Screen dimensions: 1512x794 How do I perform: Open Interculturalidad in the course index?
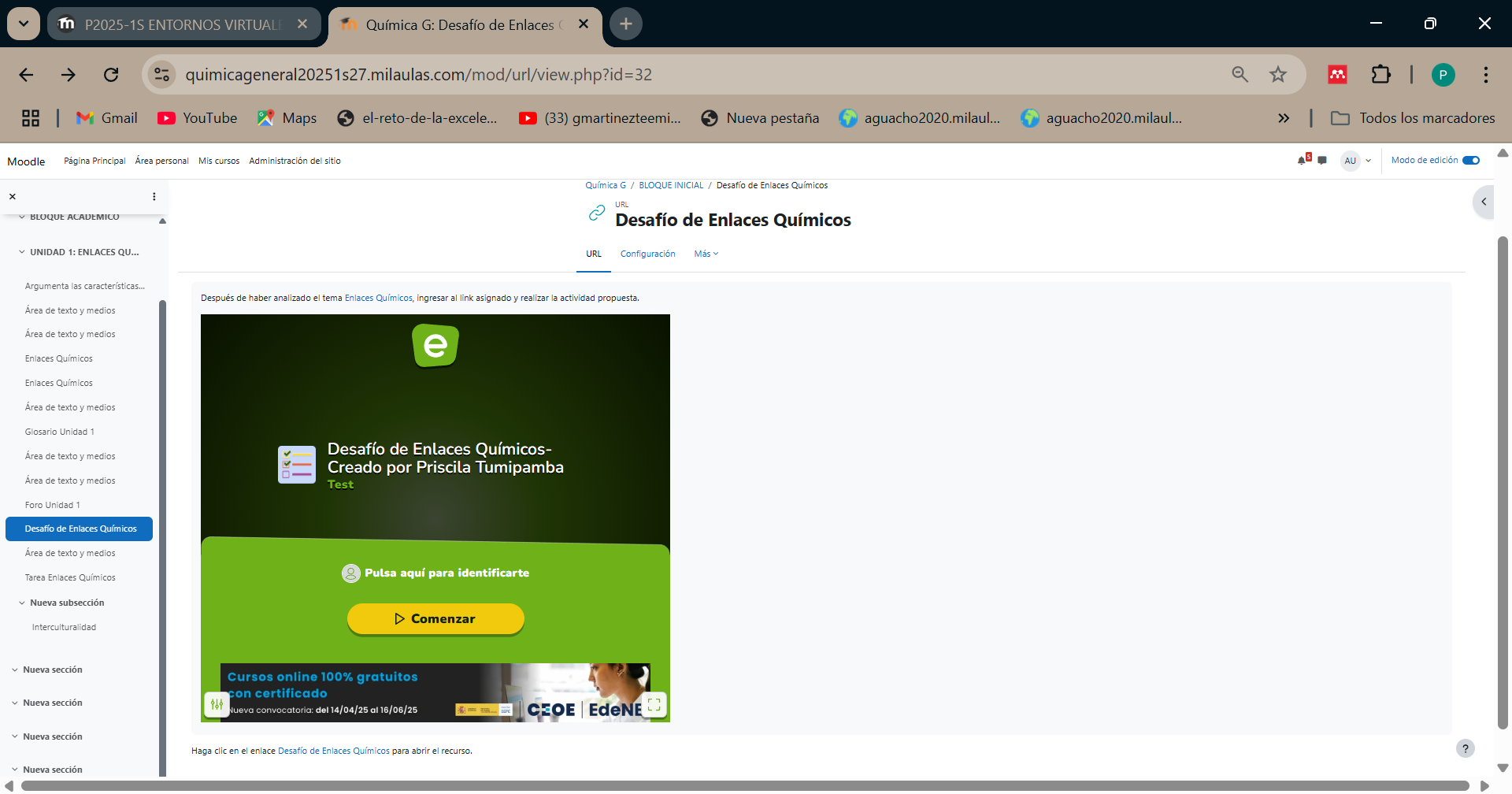(x=64, y=627)
